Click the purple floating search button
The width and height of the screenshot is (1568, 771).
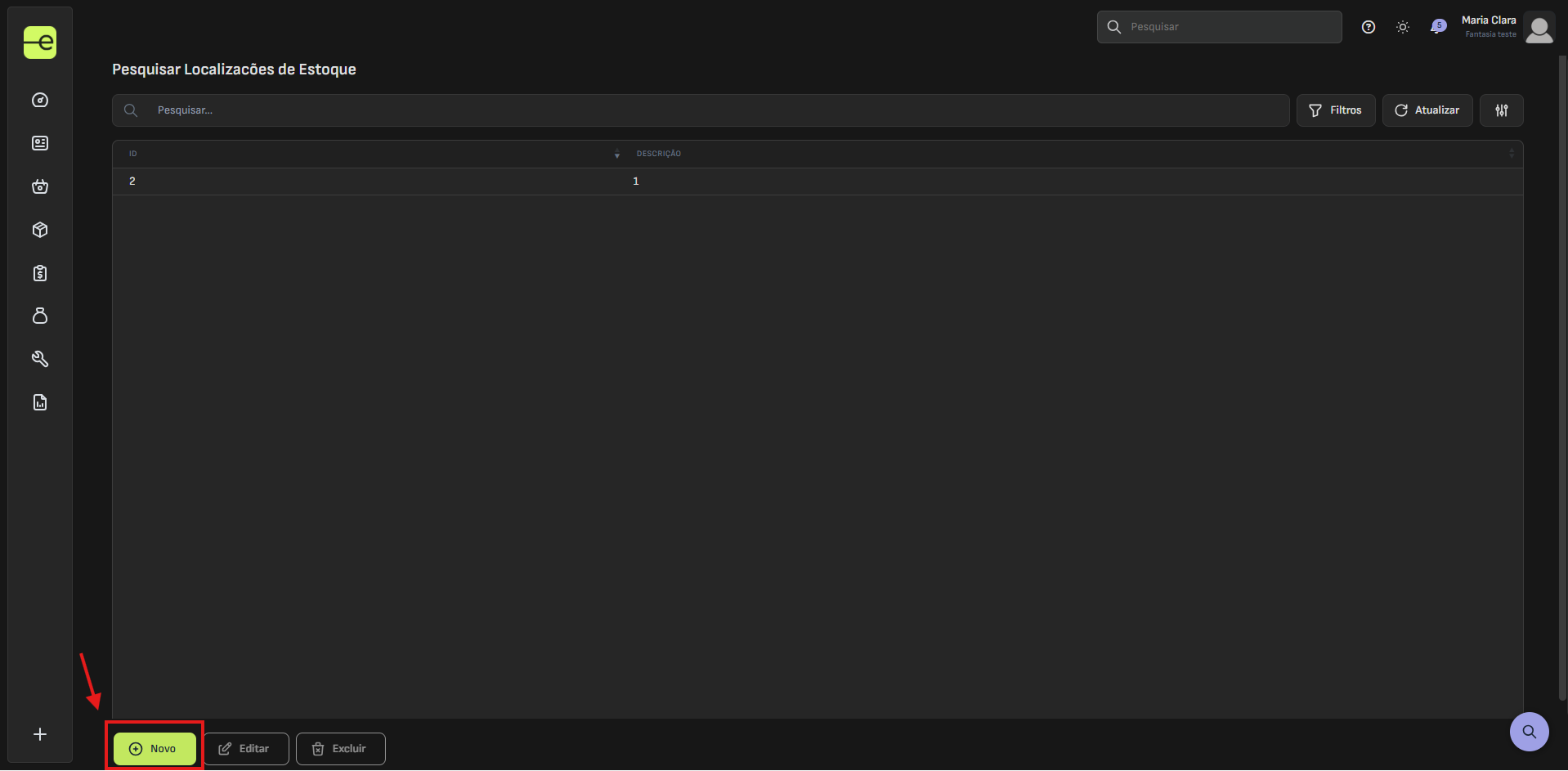click(x=1530, y=732)
